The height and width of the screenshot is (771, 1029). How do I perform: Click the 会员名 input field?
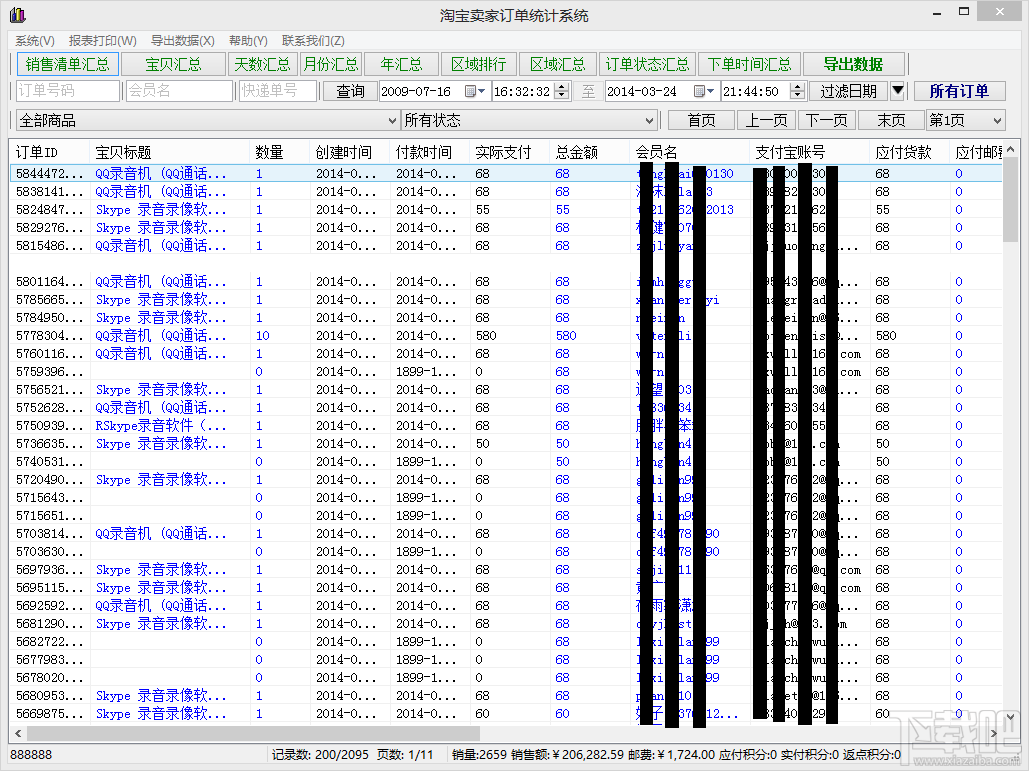179,91
